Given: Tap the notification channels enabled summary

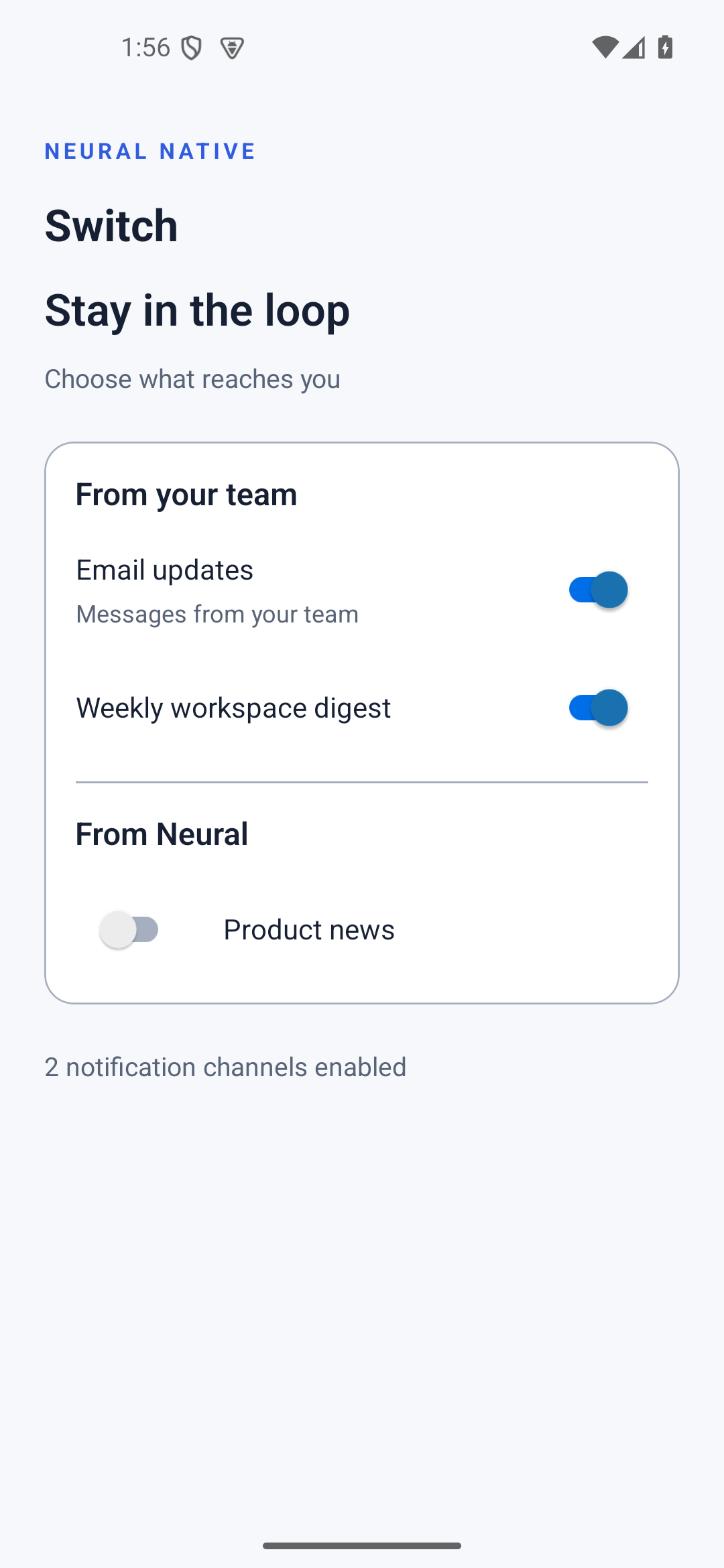Looking at the screenshot, I should tap(225, 1067).
